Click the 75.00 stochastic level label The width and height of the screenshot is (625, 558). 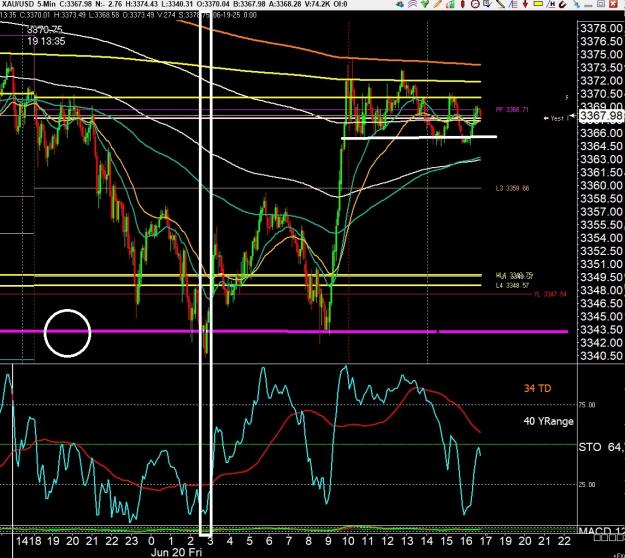point(587,405)
